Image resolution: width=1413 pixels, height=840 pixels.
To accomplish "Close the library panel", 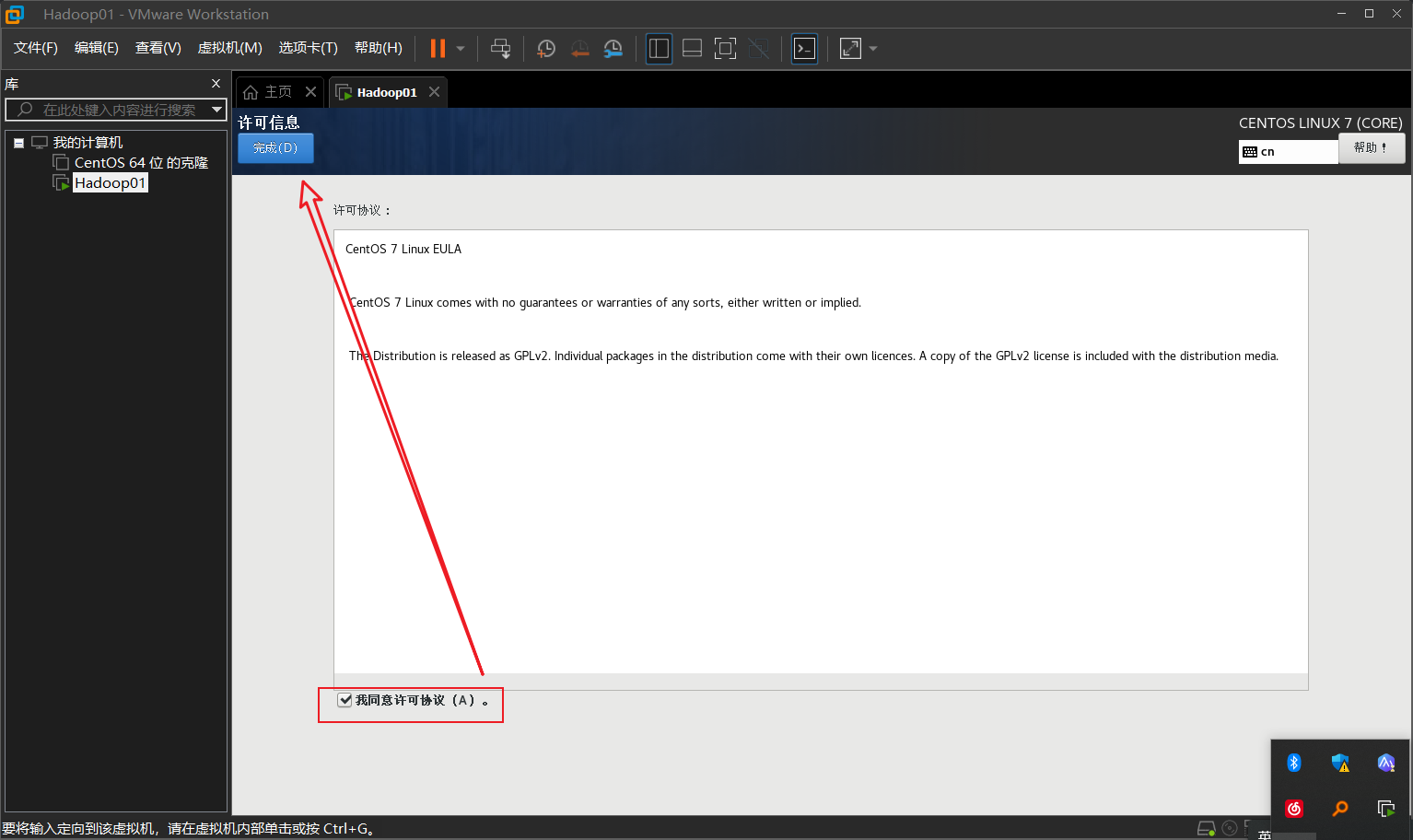I will (216, 84).
